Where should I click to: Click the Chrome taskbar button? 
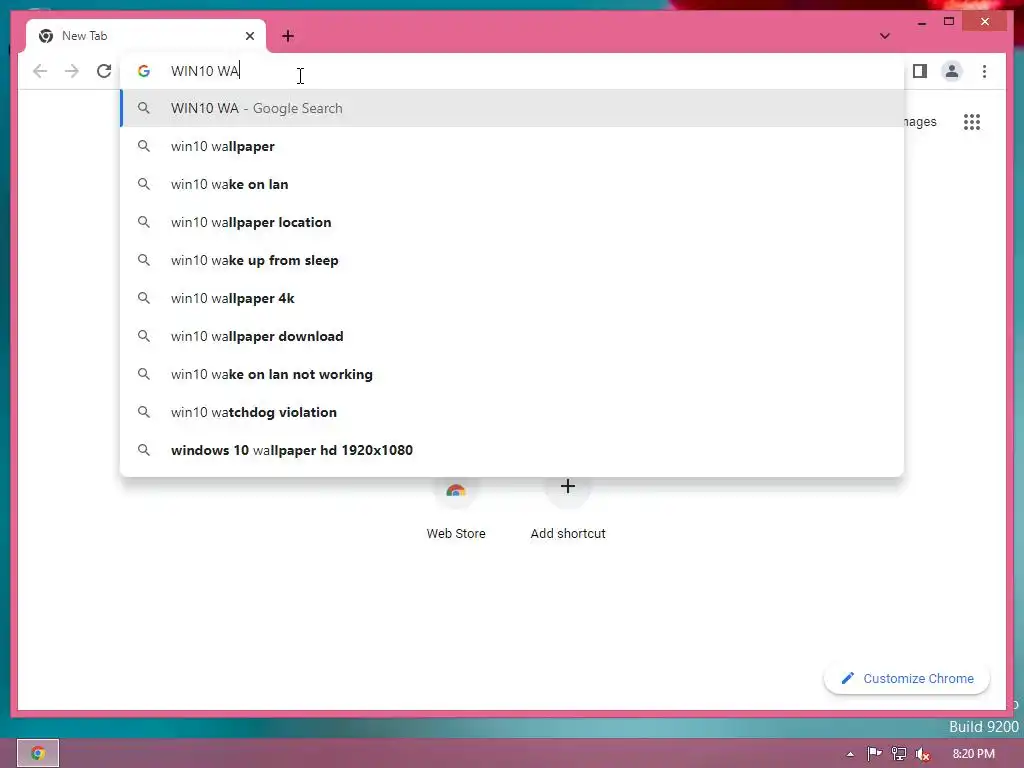[x=38, y=754]
